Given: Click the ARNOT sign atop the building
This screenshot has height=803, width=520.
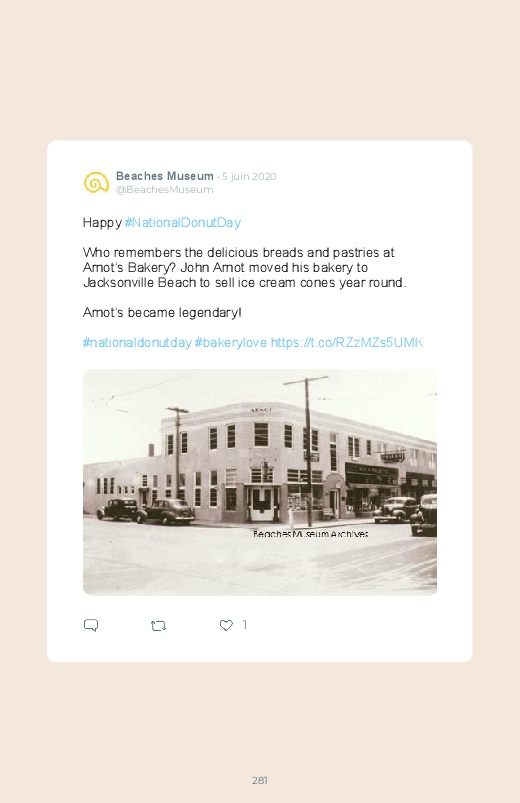Looking at the screenshot, I should [261, 410].
